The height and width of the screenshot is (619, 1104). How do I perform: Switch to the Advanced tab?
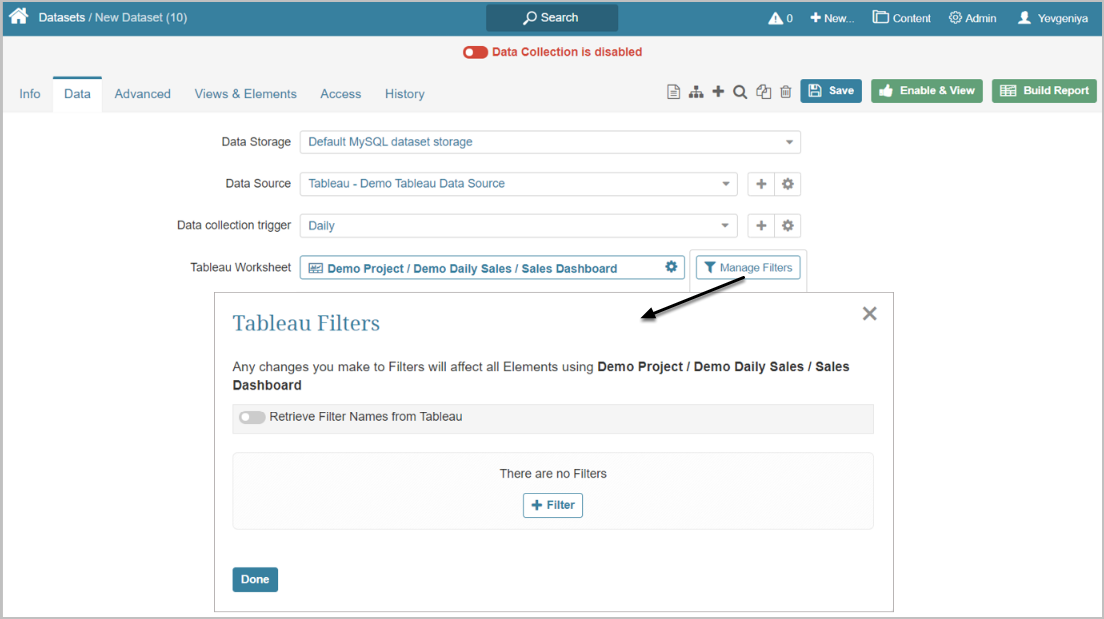pos(142,94)
